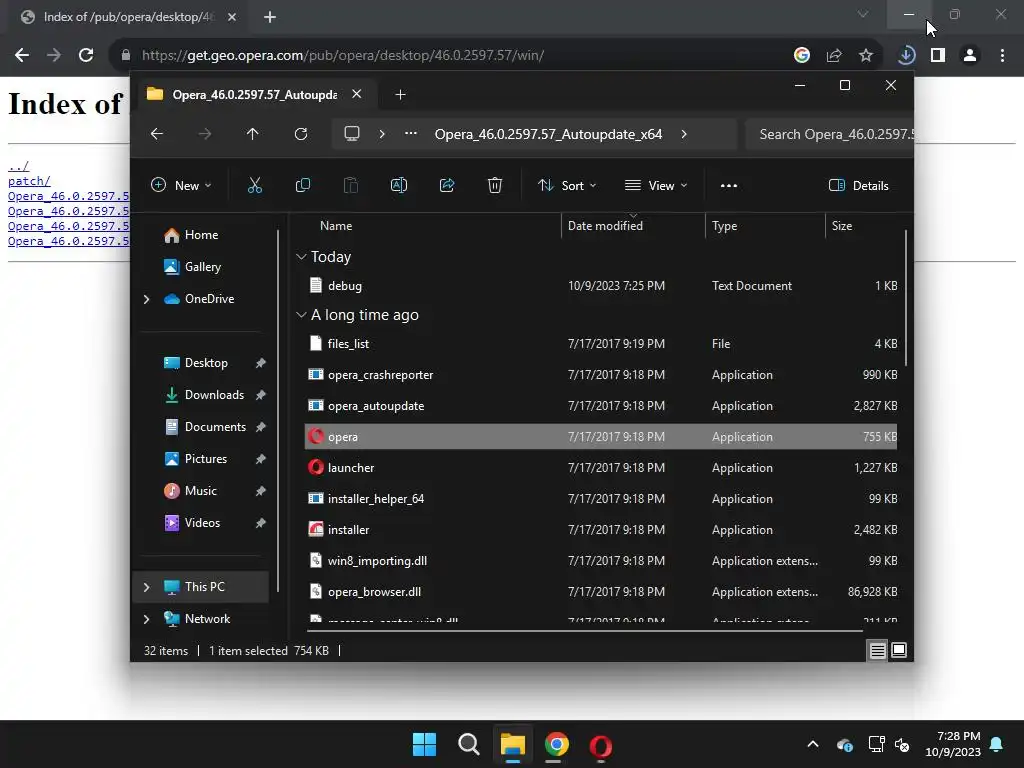The height and width of the screenshot is (768, 1024).
Task: Click Chrome share this page icon
Action: 833,55
